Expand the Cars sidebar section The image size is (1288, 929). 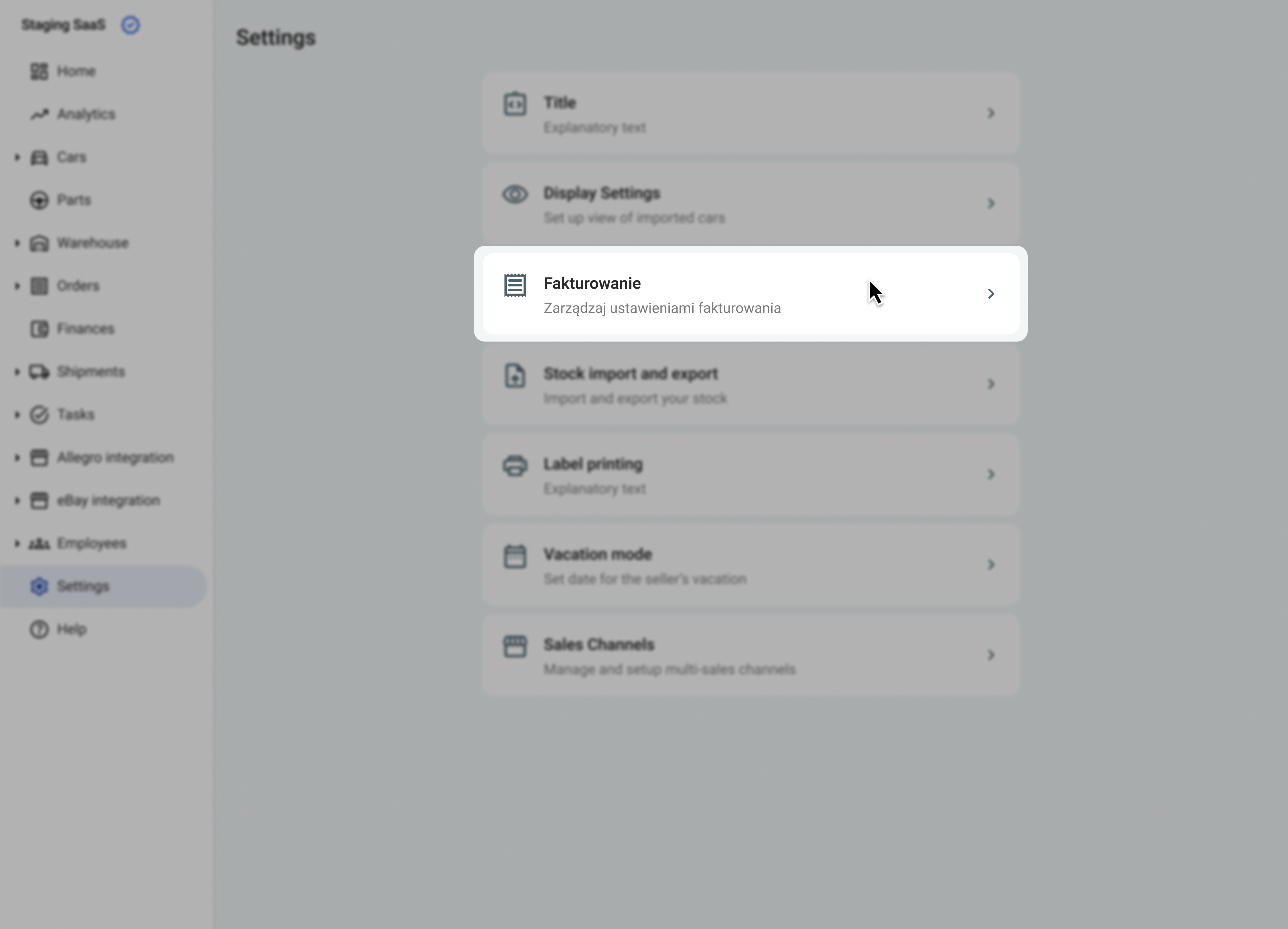coord(17,157)
